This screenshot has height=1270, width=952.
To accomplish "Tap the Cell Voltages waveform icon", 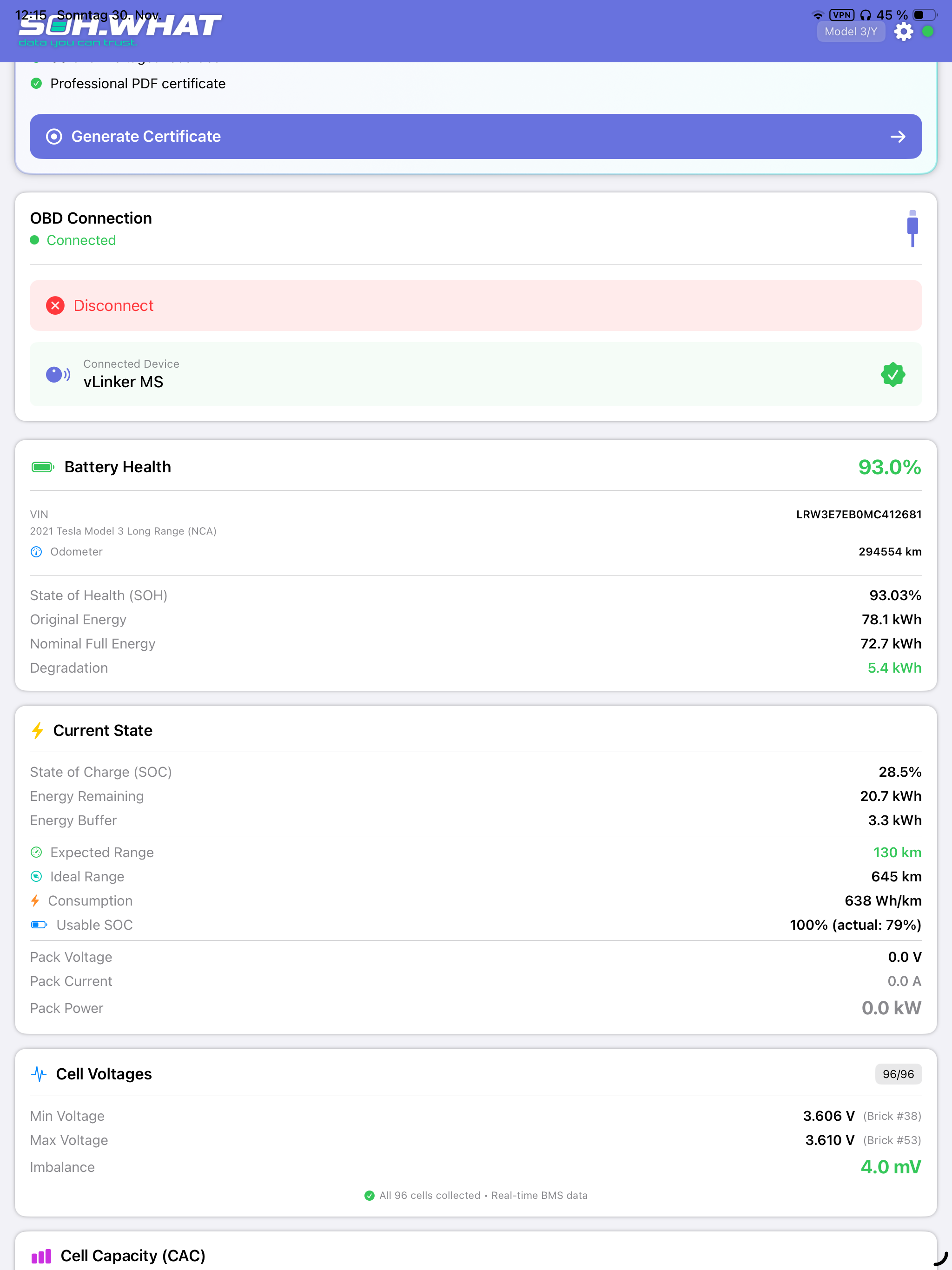I will (39, 1074).
